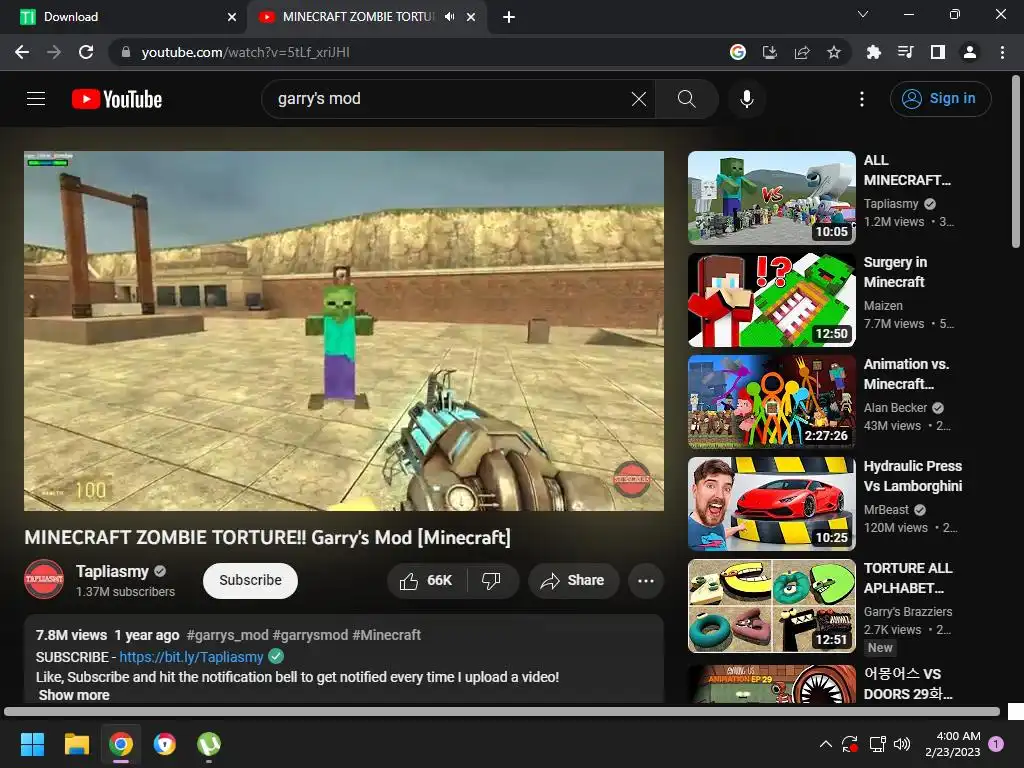Show hidden system tray icons
This screenshot has width=1024, height=768.
825,744
